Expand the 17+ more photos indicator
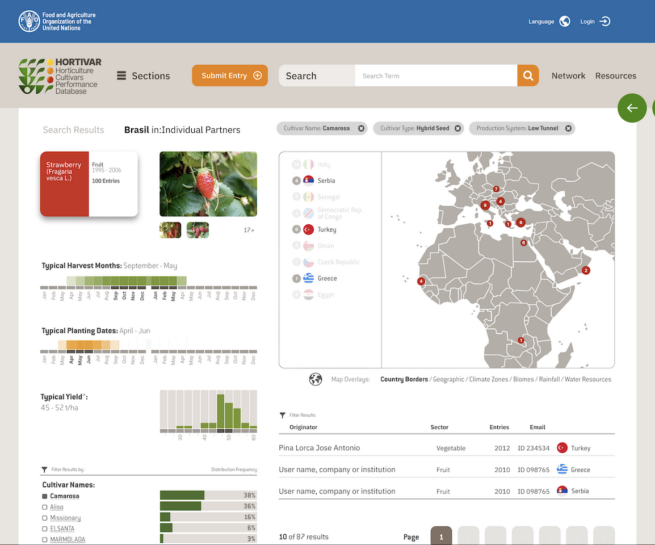Screen dimensions: 655x545 249,230
